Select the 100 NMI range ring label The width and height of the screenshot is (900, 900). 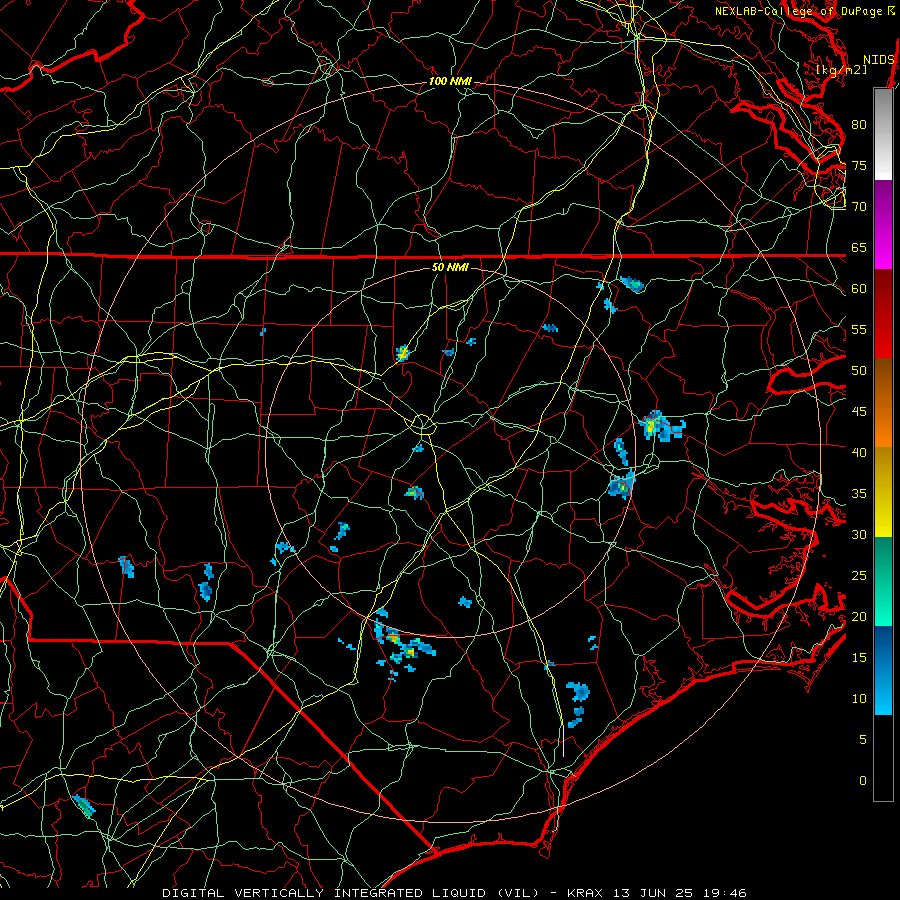(450, 82)
